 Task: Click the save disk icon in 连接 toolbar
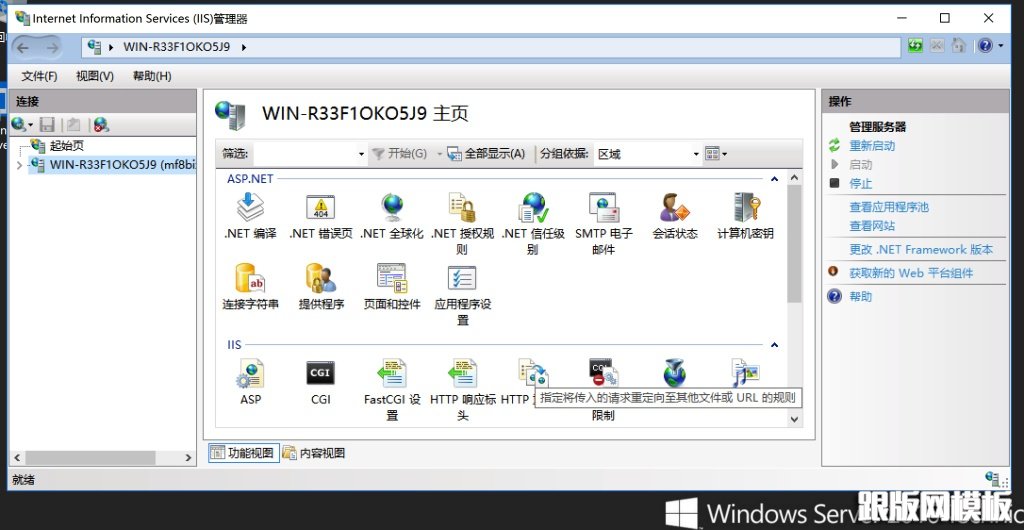click(47, 124)
